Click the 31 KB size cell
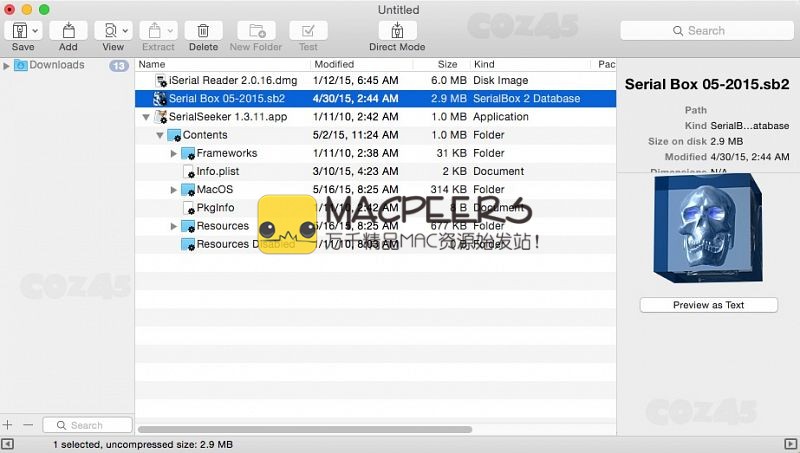 pos(452,153)
